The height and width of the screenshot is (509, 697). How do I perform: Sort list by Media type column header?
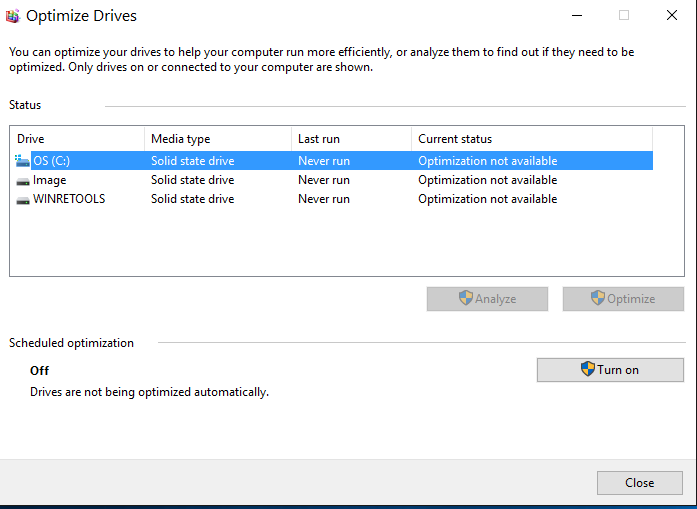pyautogui.click(x=217, y=139)
